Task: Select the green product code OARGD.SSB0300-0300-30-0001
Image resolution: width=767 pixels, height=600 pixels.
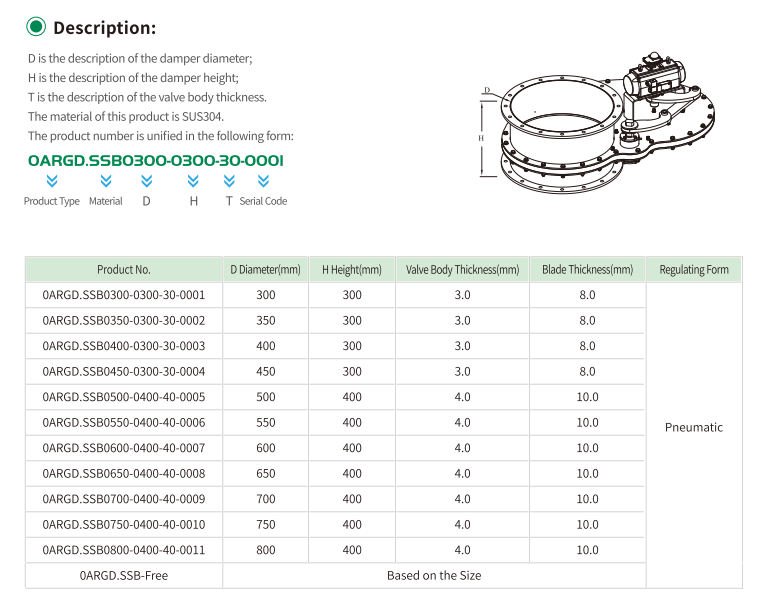Action: pos(156,160)
